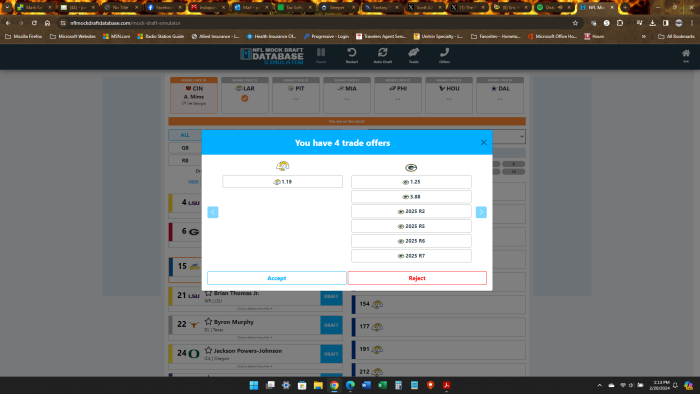The height and width of the screenshot is (394, 700).
Task: Filter players by ALL positions
Action: [185, 135]
